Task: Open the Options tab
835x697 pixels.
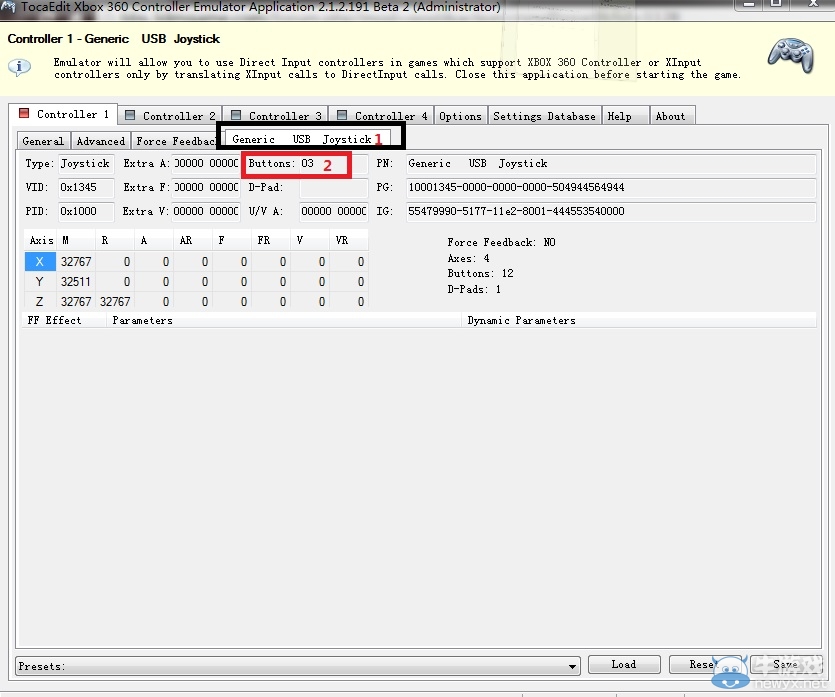Action: pyautogui.click(x=460, y=116)
